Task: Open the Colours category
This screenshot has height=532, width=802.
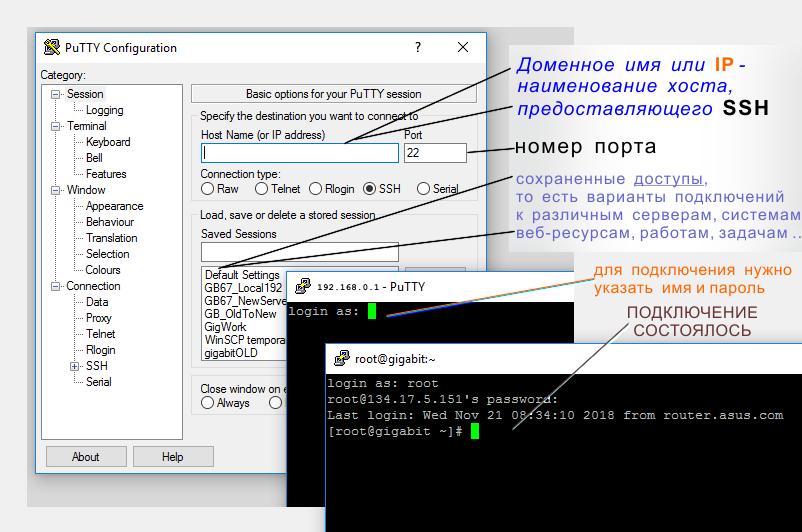Action: tap(103, 270)
